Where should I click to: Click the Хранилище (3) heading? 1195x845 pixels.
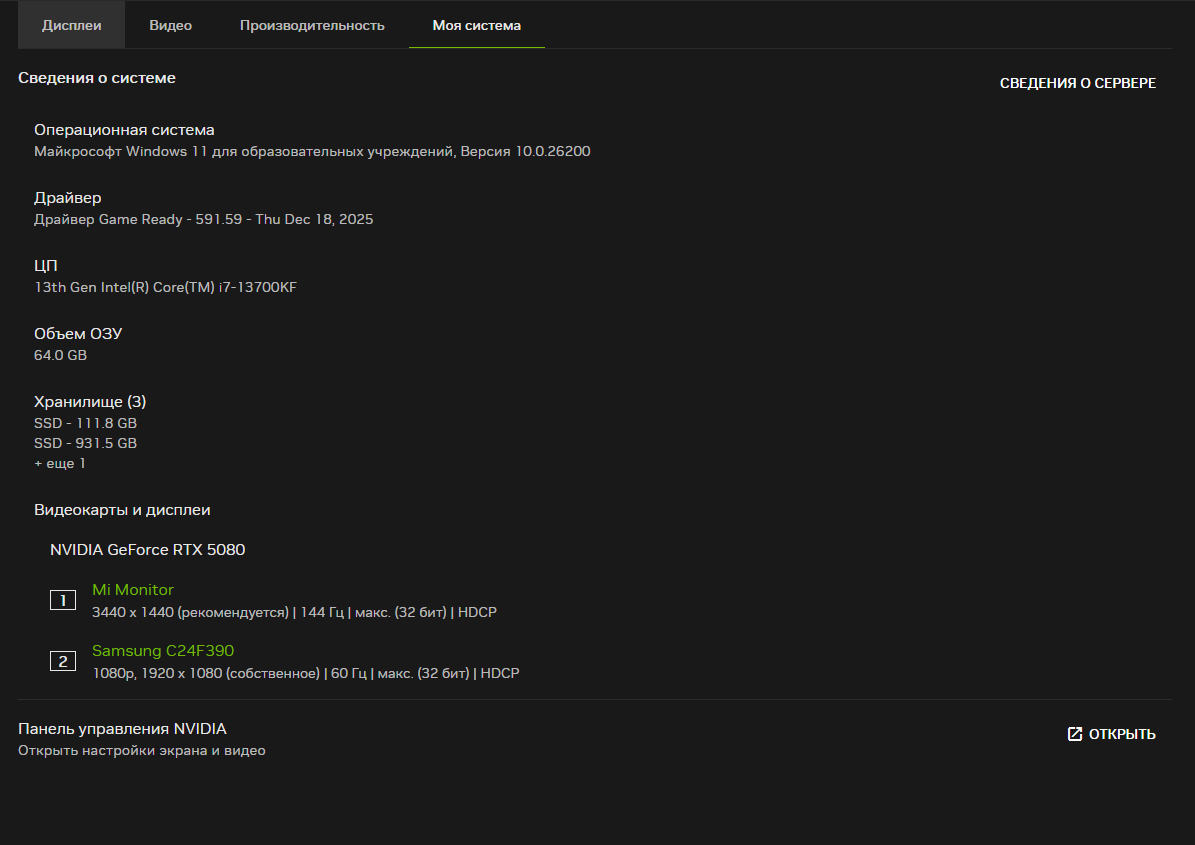tap(90, 401)
